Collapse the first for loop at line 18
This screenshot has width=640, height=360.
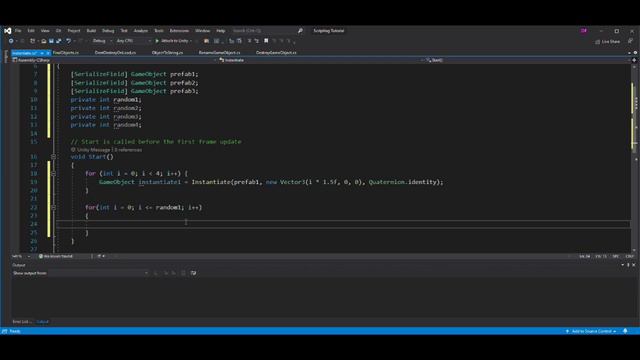pos(53,173)
